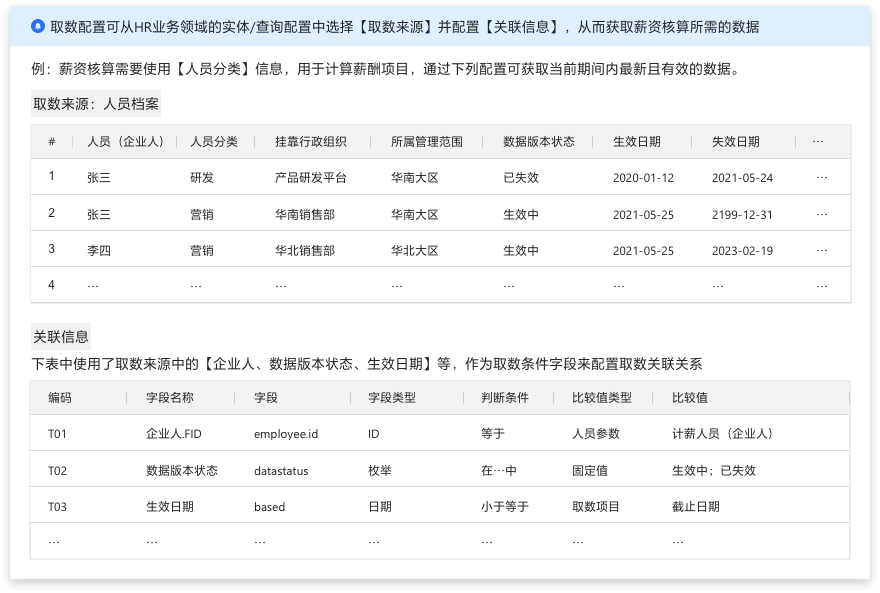
Task: Click the blue info icon in top banner
Action: click(x=38, y=27)
